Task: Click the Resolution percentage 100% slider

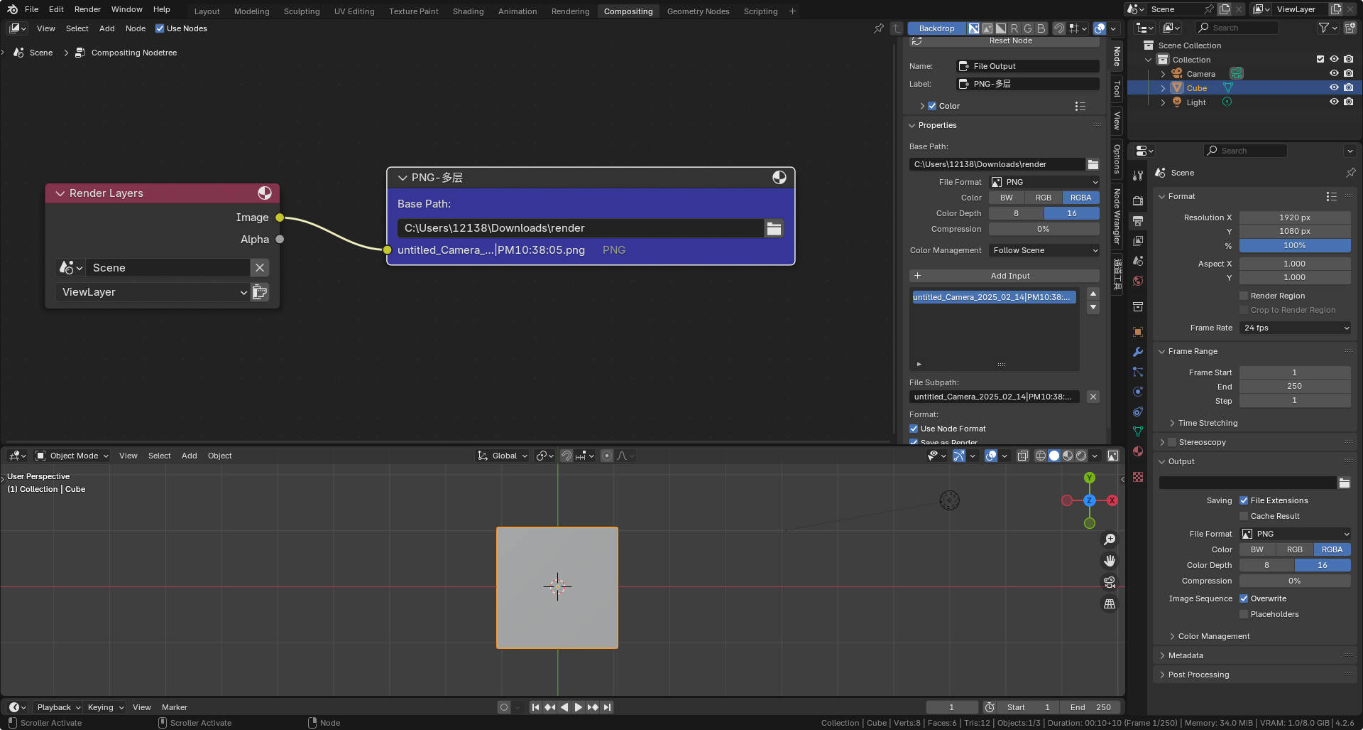Action: coord(1295,245)
